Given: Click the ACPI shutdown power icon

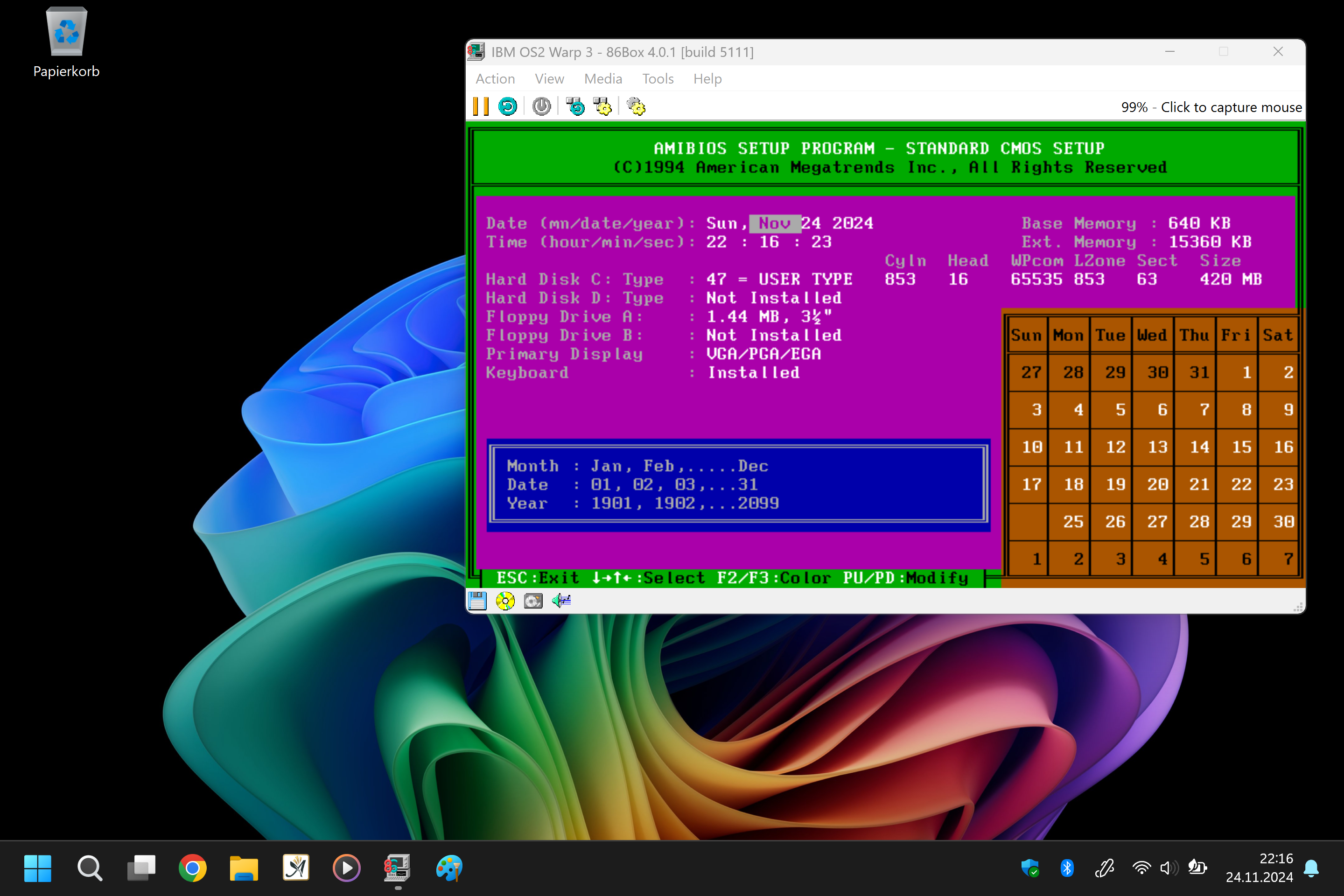Looking at the screenshot, I should pyautogui.click(x=541, y=107).
